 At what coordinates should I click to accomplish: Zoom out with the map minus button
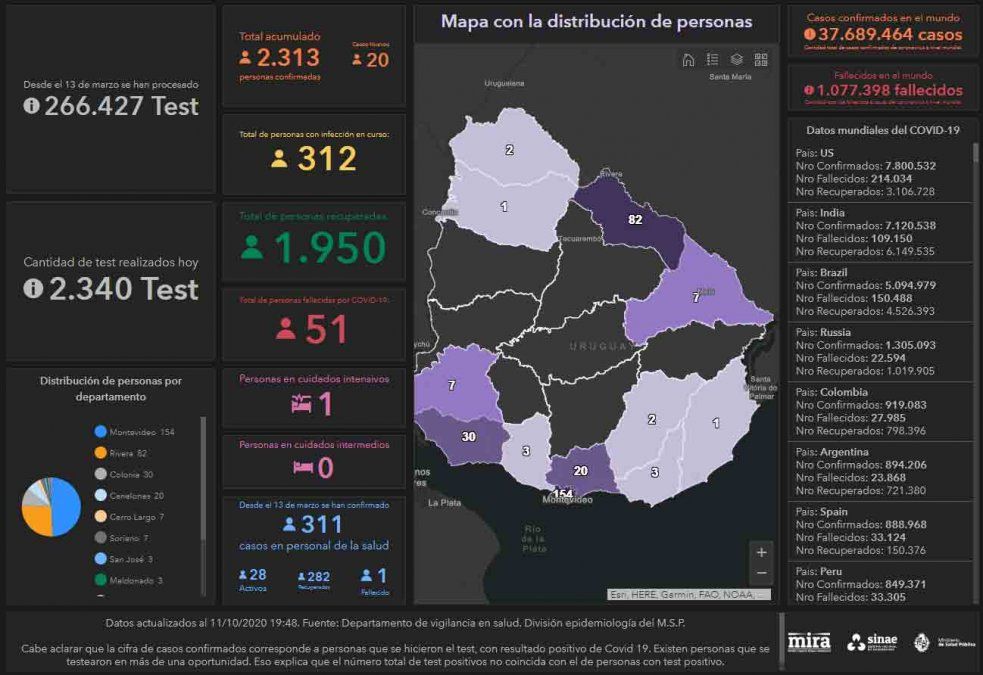click(761, 573)
